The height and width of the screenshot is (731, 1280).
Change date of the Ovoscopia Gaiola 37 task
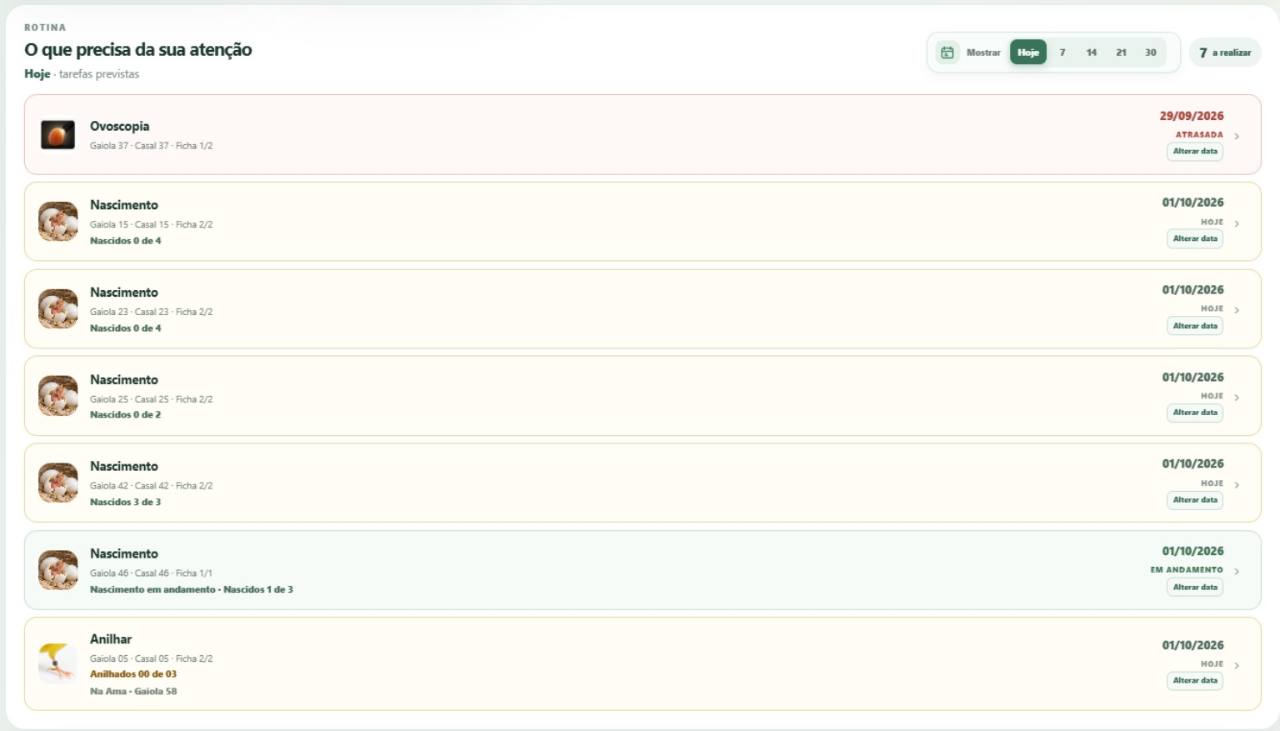pyautogui.click(x=1195, y=152)
